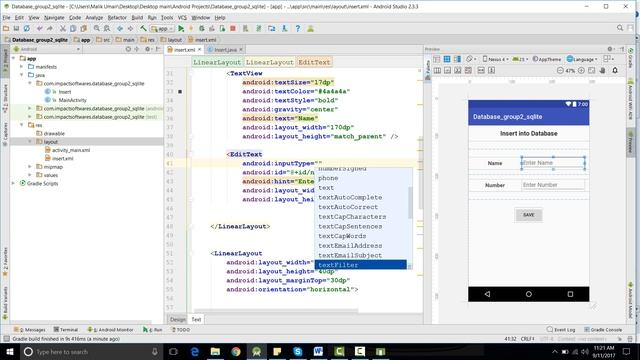
Task: Collapse the res folder node
Action: [x=22, y=125]
